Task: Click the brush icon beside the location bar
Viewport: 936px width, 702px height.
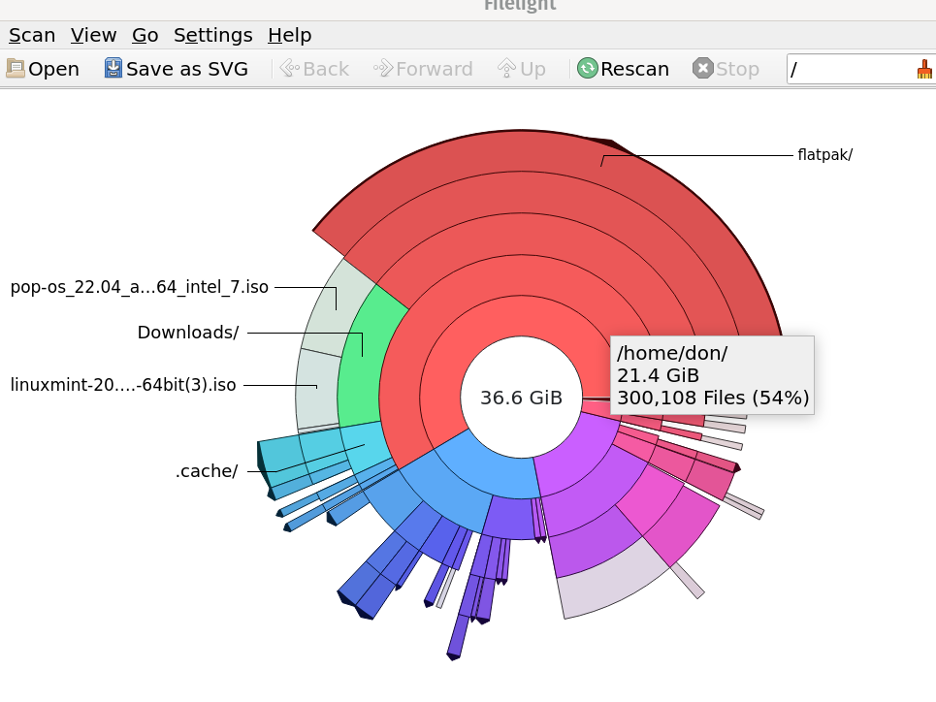Action: point(923,68)
